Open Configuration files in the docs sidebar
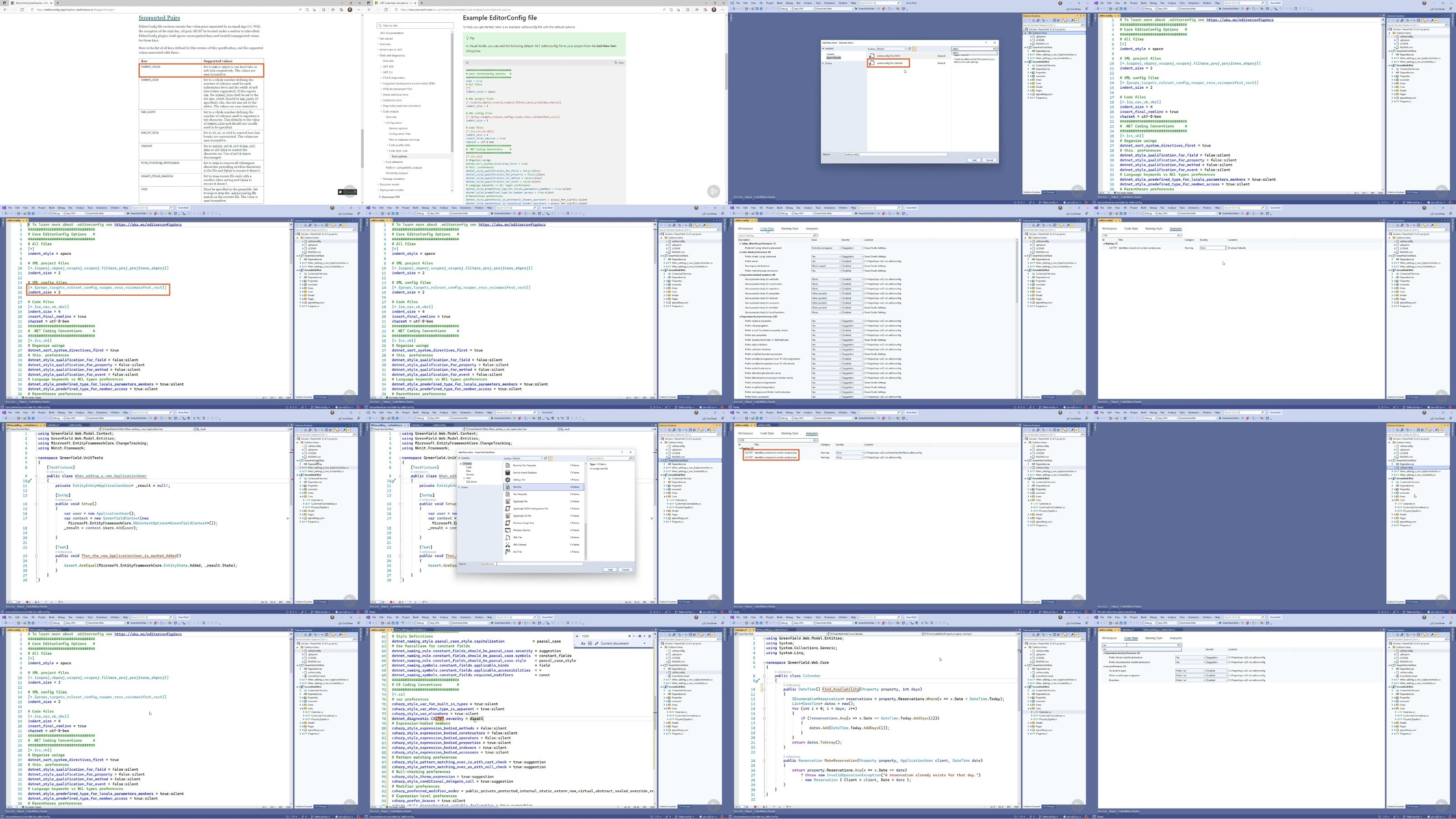 click(399, 134)
